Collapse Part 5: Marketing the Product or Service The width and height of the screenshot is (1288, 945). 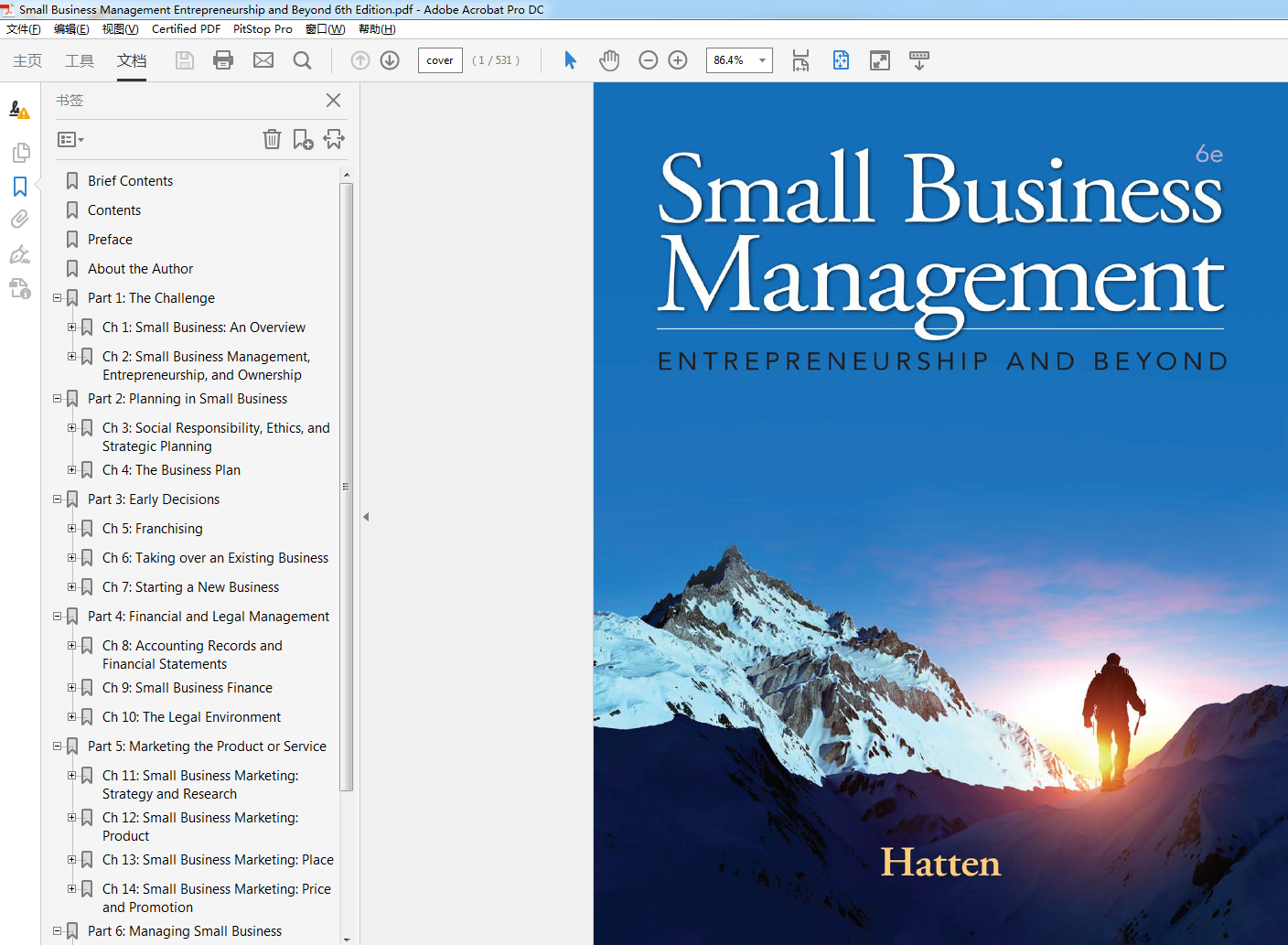pos(58,746)
